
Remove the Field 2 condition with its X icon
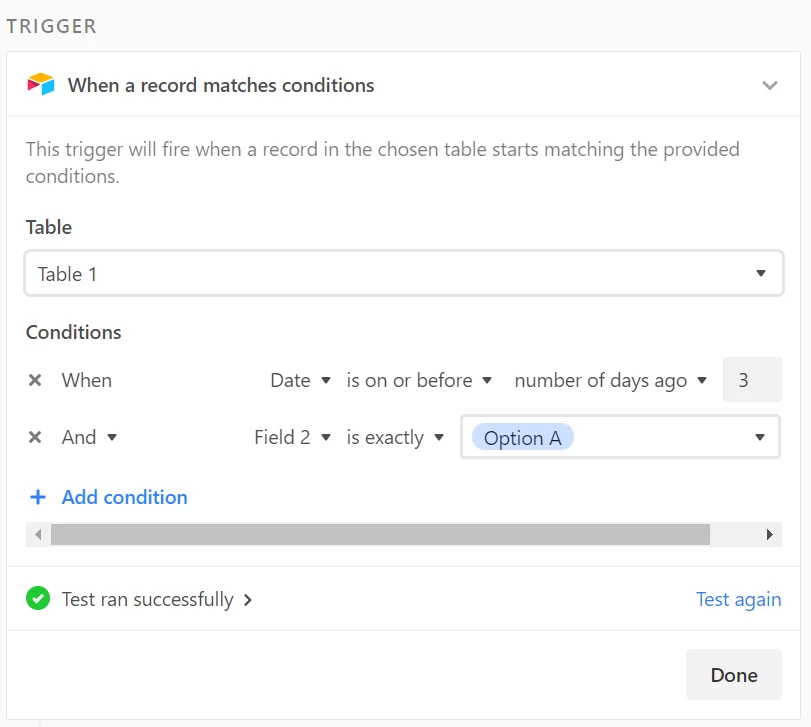point(35,437)
